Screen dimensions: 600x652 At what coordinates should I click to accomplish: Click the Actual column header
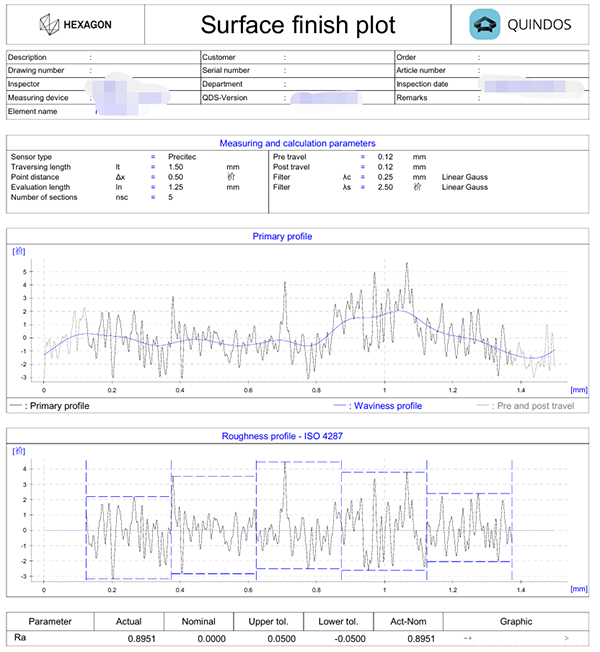(x=128, y=621)
